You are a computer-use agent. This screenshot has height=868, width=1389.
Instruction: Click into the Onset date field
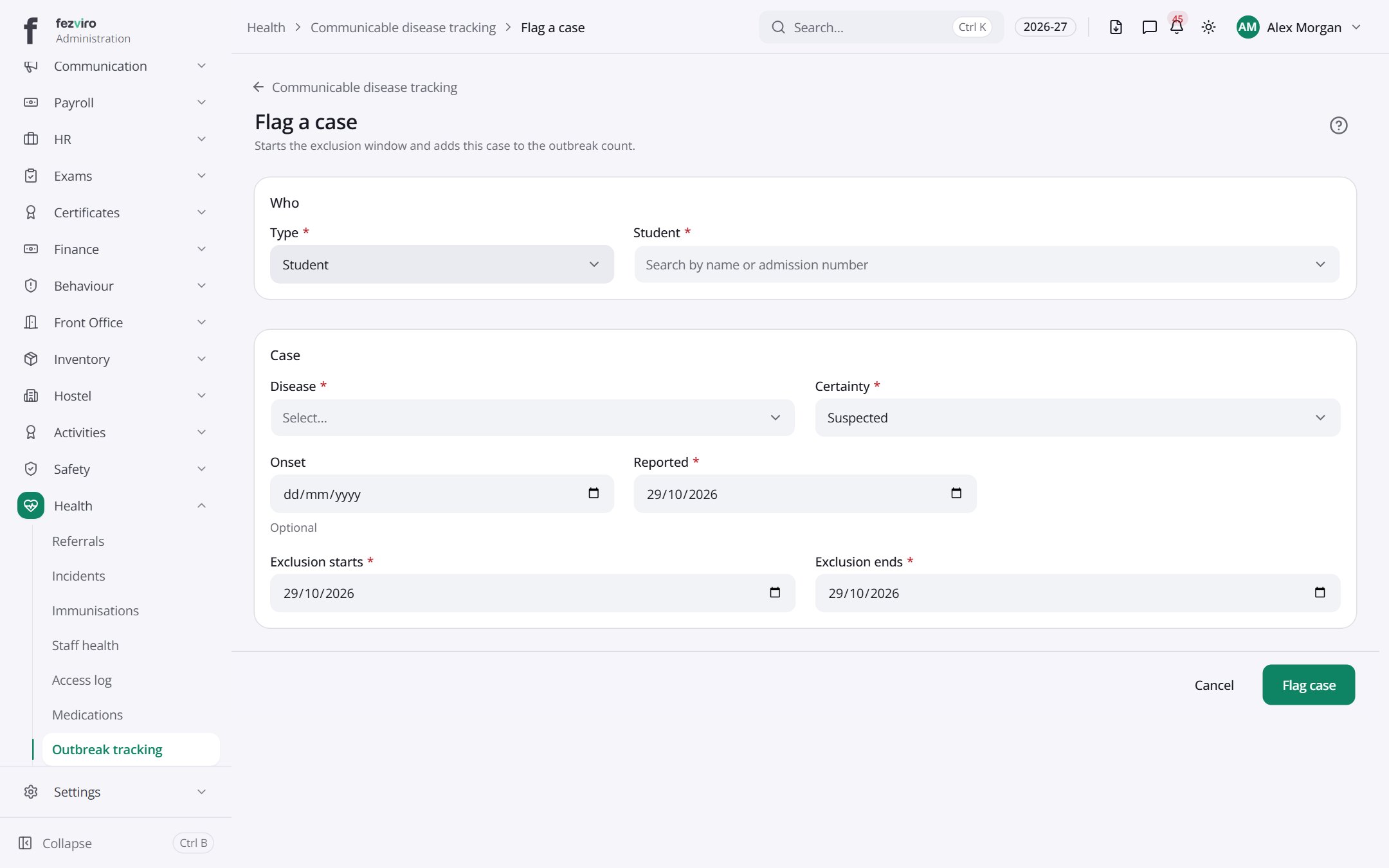pyautogui.click(x=442, y=494)
